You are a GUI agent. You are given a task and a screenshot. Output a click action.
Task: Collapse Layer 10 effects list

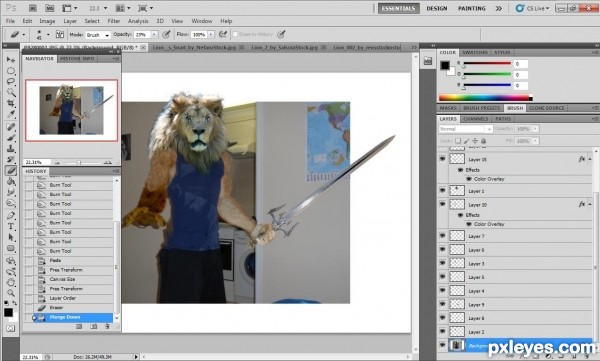coord(590,204)
